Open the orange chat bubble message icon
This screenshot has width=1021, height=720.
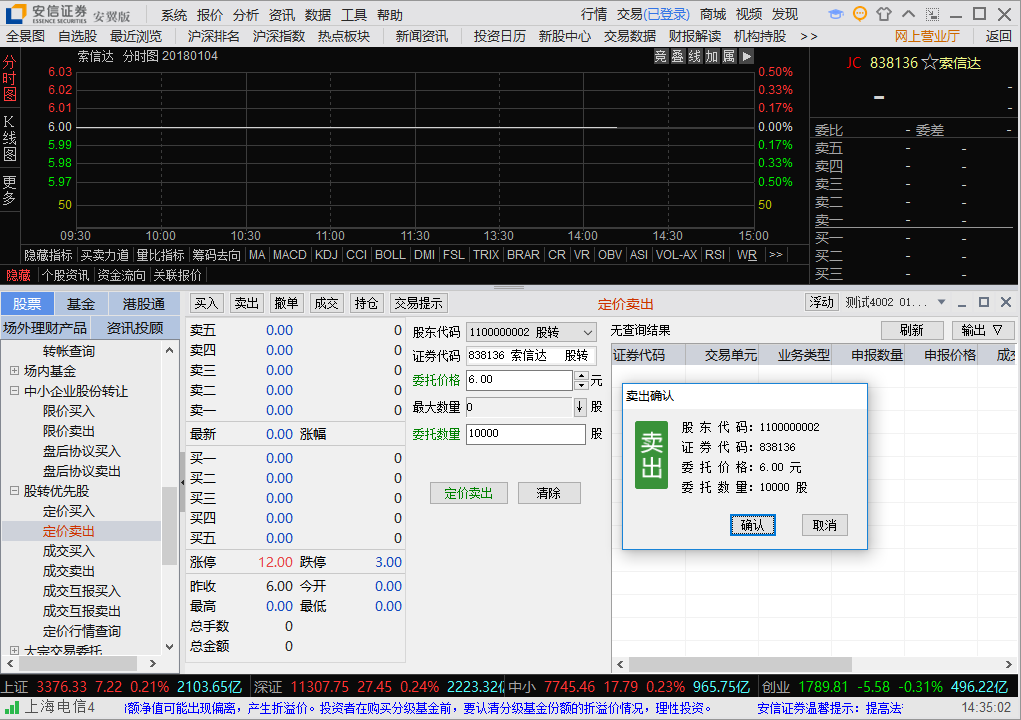tap(860, 14)
